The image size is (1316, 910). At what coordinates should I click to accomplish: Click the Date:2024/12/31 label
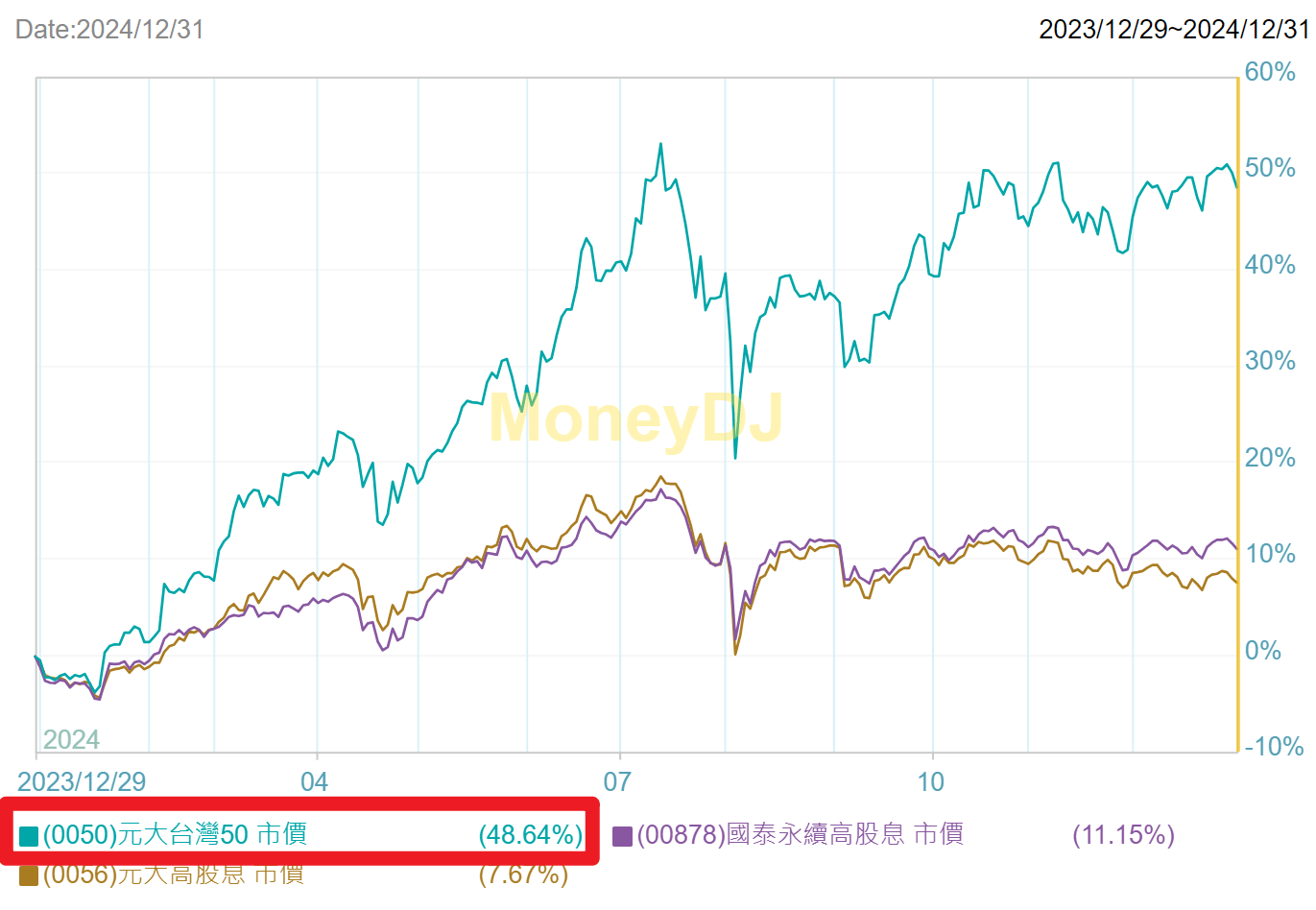pyautogui.click(x=109, y=29)
